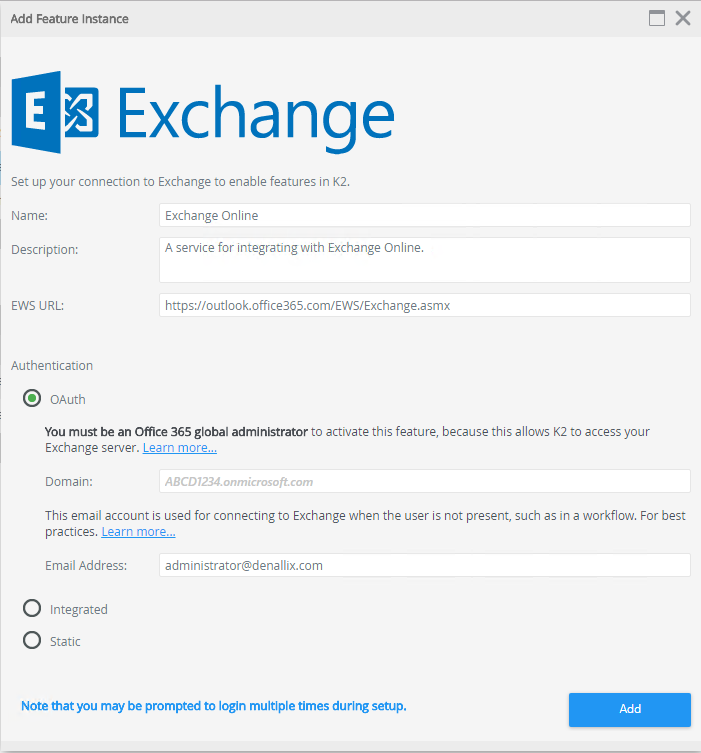Click the Add Feature Instance title bar
This screenshot has height=753, width=701.
click(300, 18)
